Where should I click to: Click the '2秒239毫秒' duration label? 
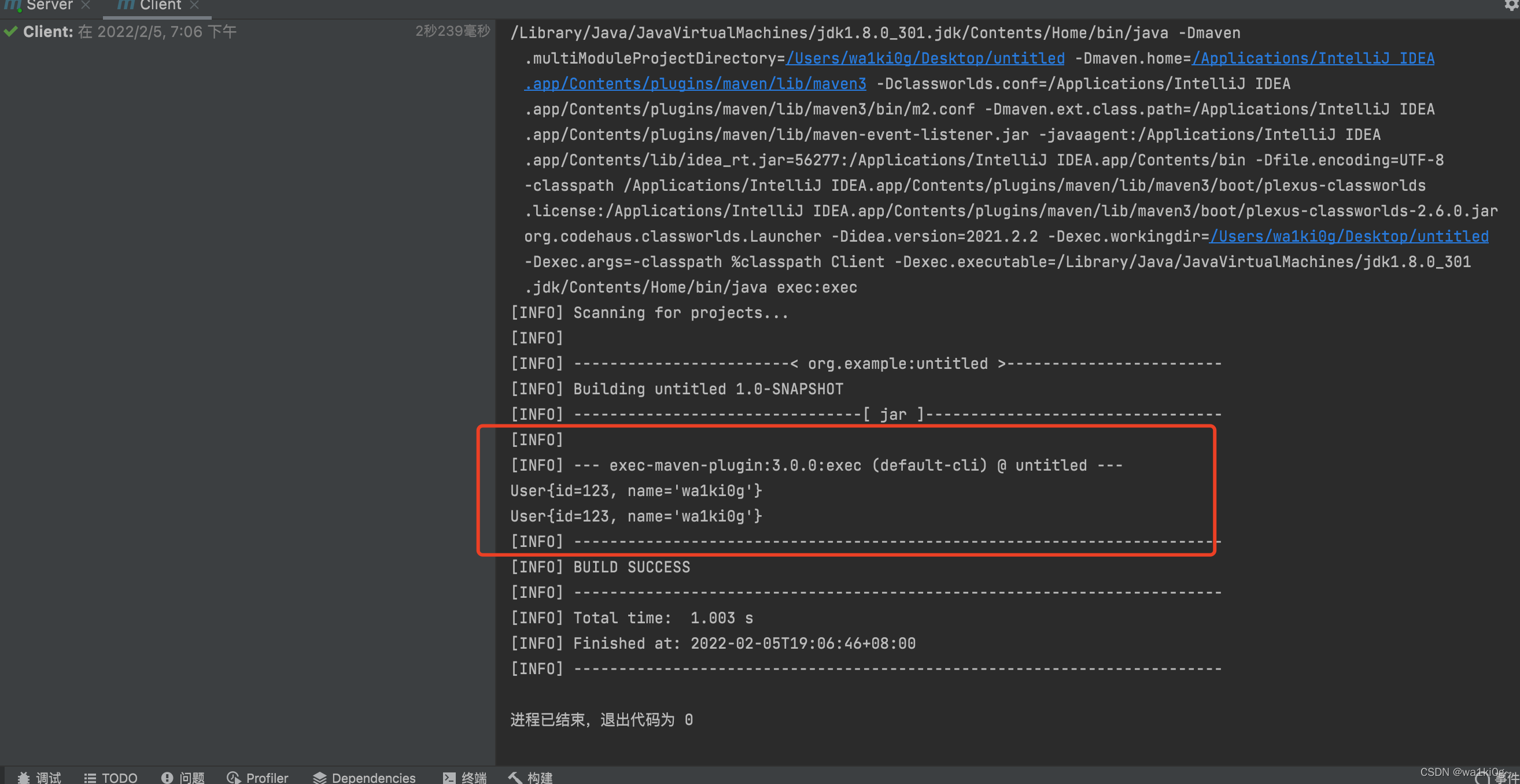pyautogui.click(x=452, y=31)
